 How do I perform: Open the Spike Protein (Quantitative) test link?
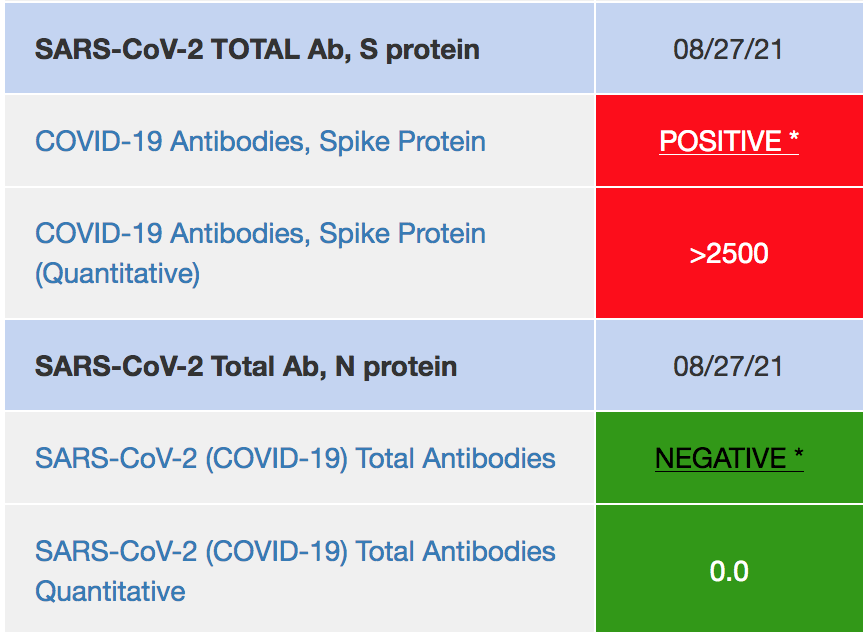pos(260,234)
